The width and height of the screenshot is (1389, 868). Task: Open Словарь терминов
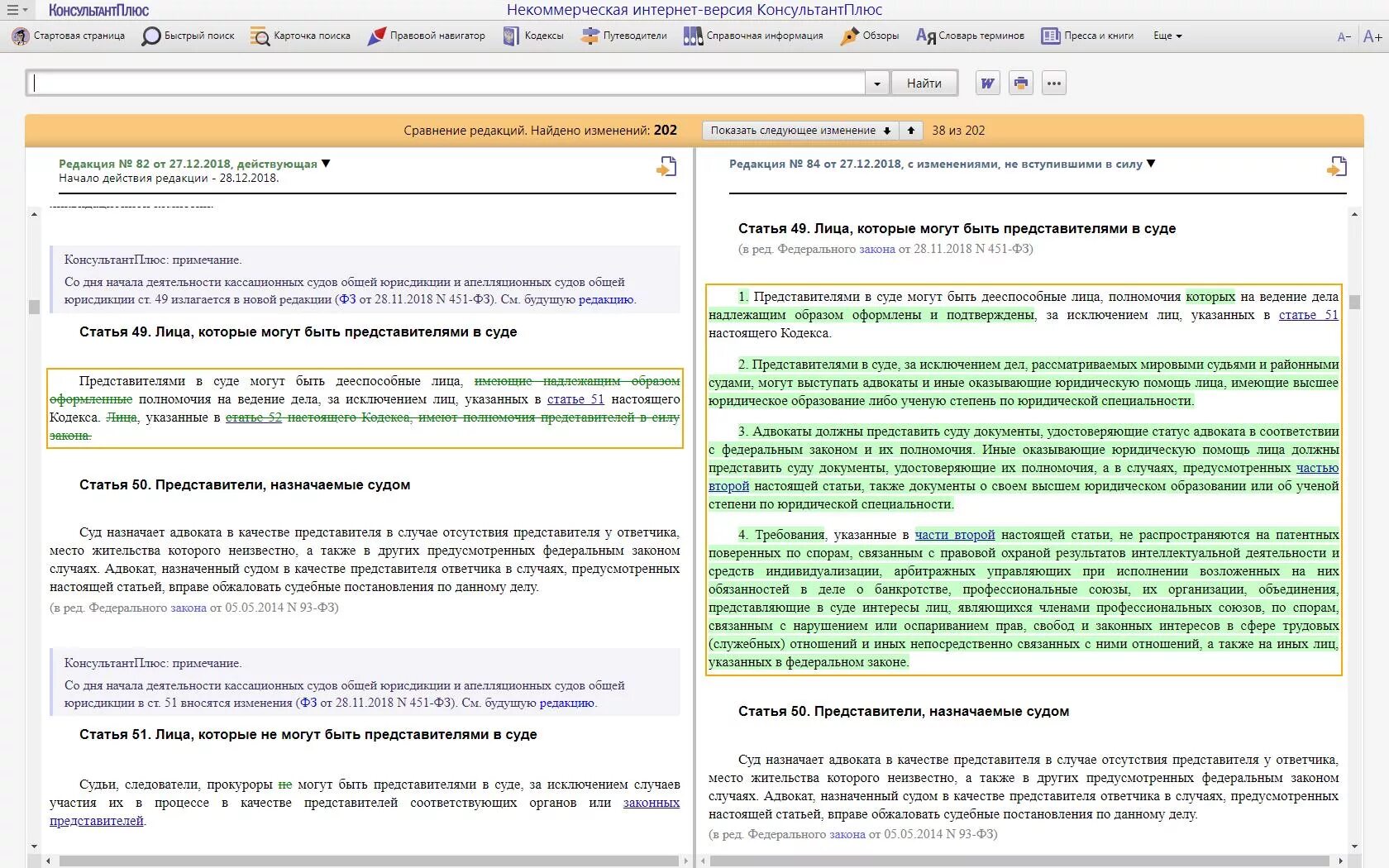970,36
